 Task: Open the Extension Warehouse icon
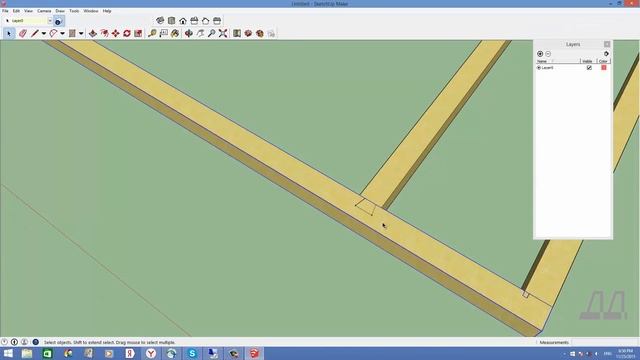pos(260,33)
